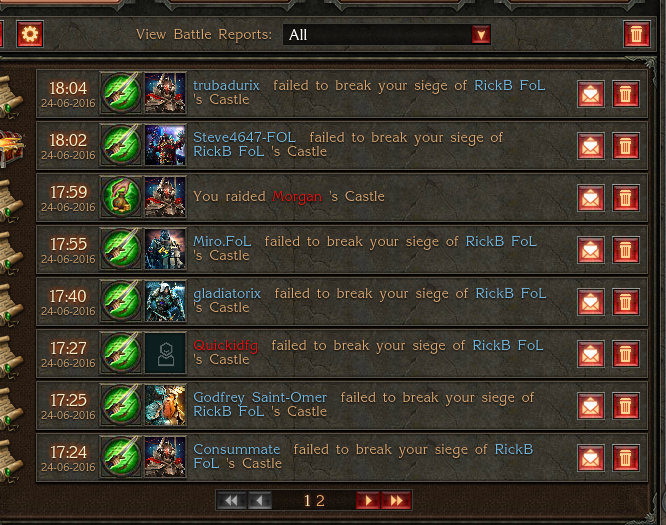
Task: Open envelope icon for Morgan raid report
Action: (x=591, y=198)
